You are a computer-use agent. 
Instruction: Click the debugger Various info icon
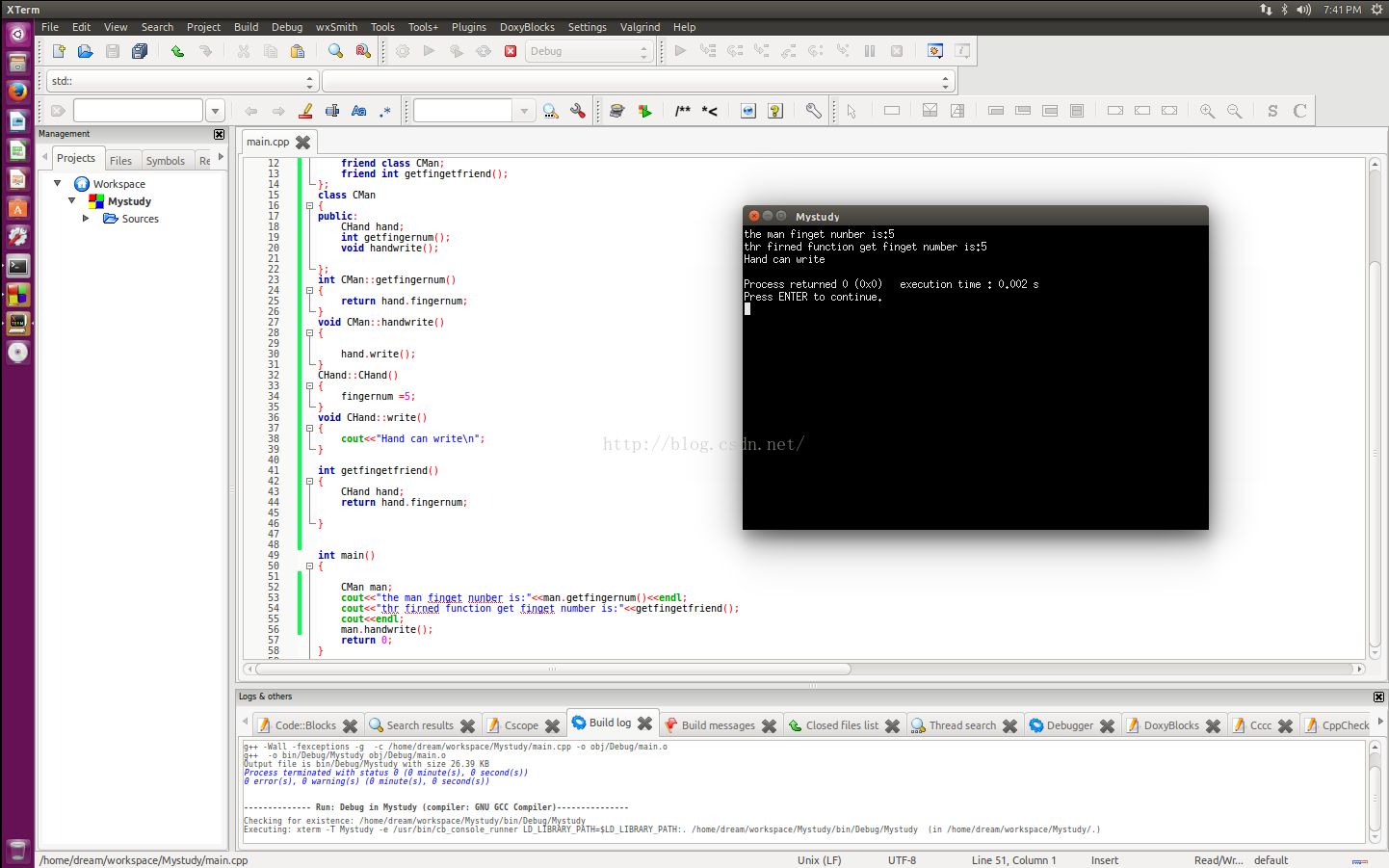(x=961, y=51)
